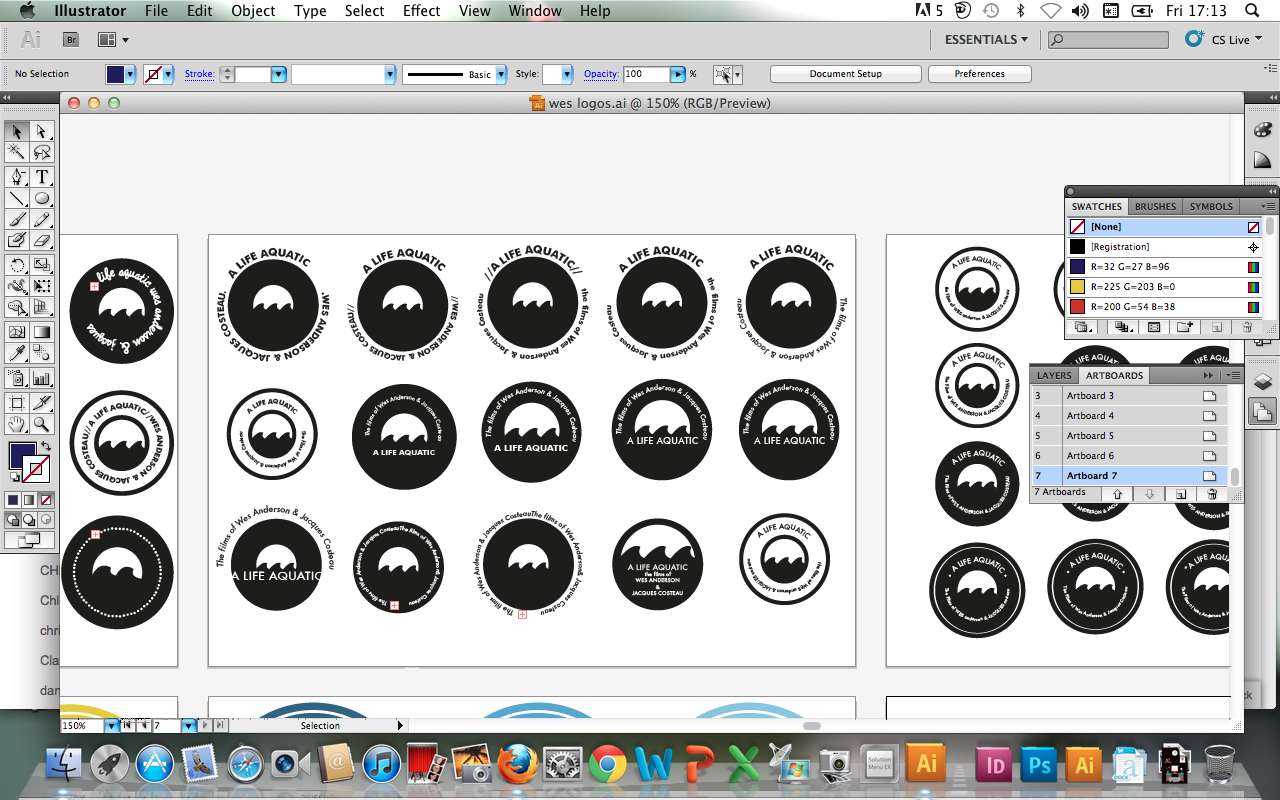Select the Magic Wand tool
1280x800 pixels.
pyautogui.click(x=17, y=153)
